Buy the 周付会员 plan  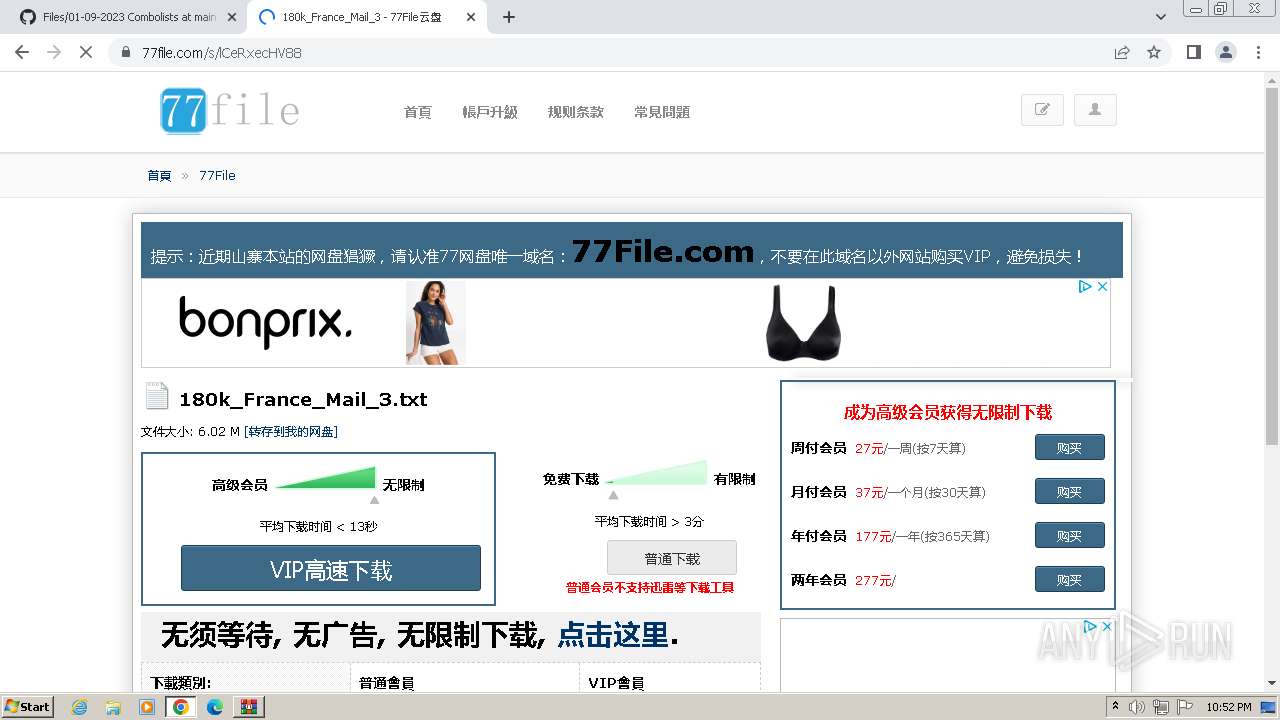point(1070,447)
